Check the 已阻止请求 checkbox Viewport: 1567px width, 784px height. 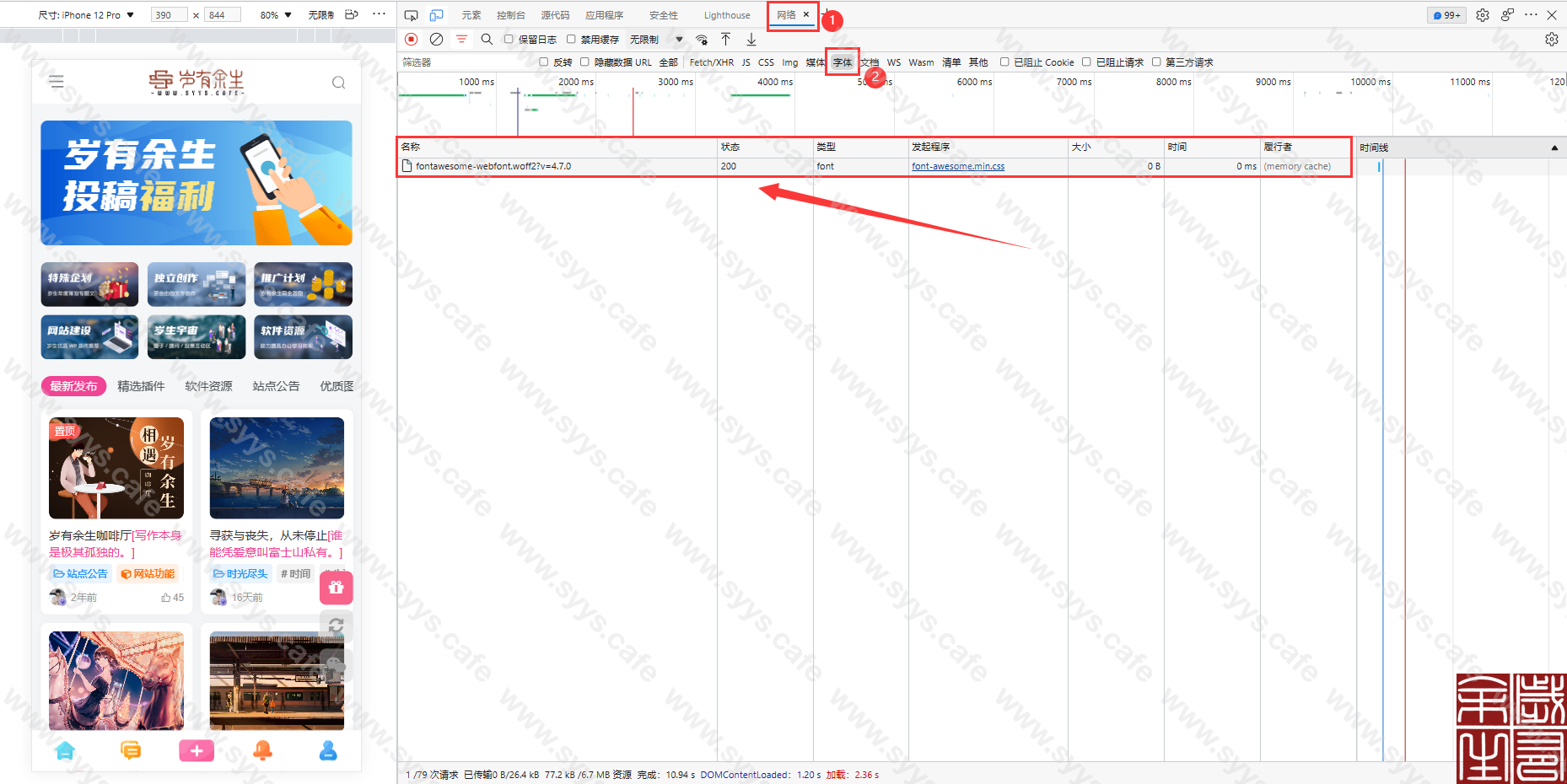click(1086, 62)
